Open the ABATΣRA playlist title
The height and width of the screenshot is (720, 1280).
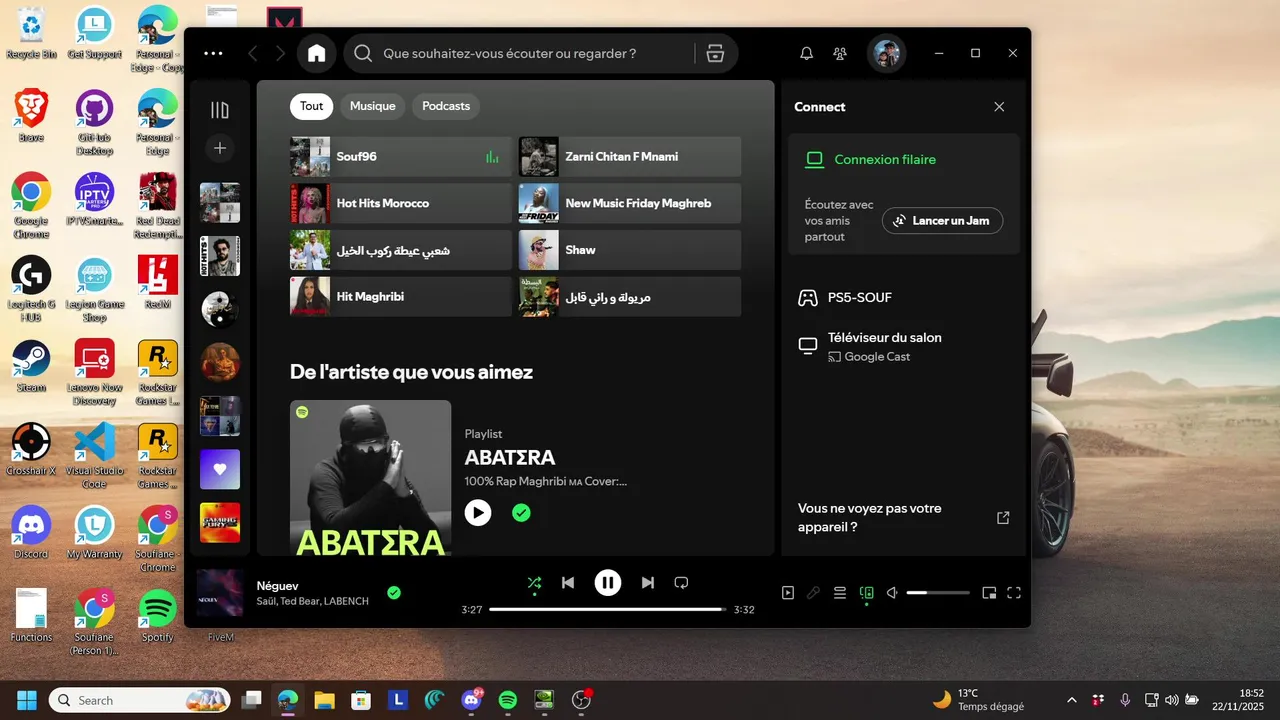[510, 458]
